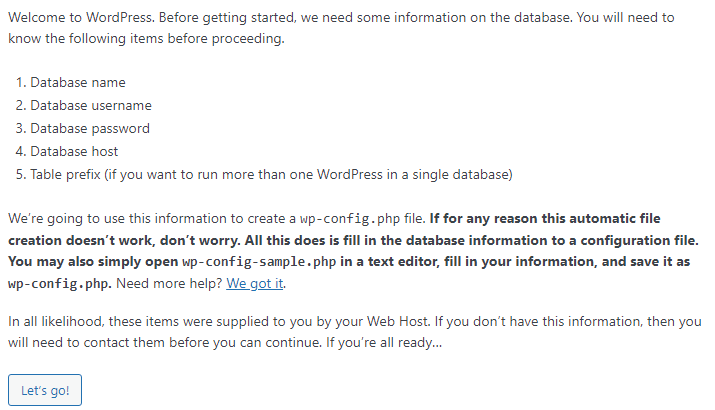Select the Database host list item

[x=74, y=151]
